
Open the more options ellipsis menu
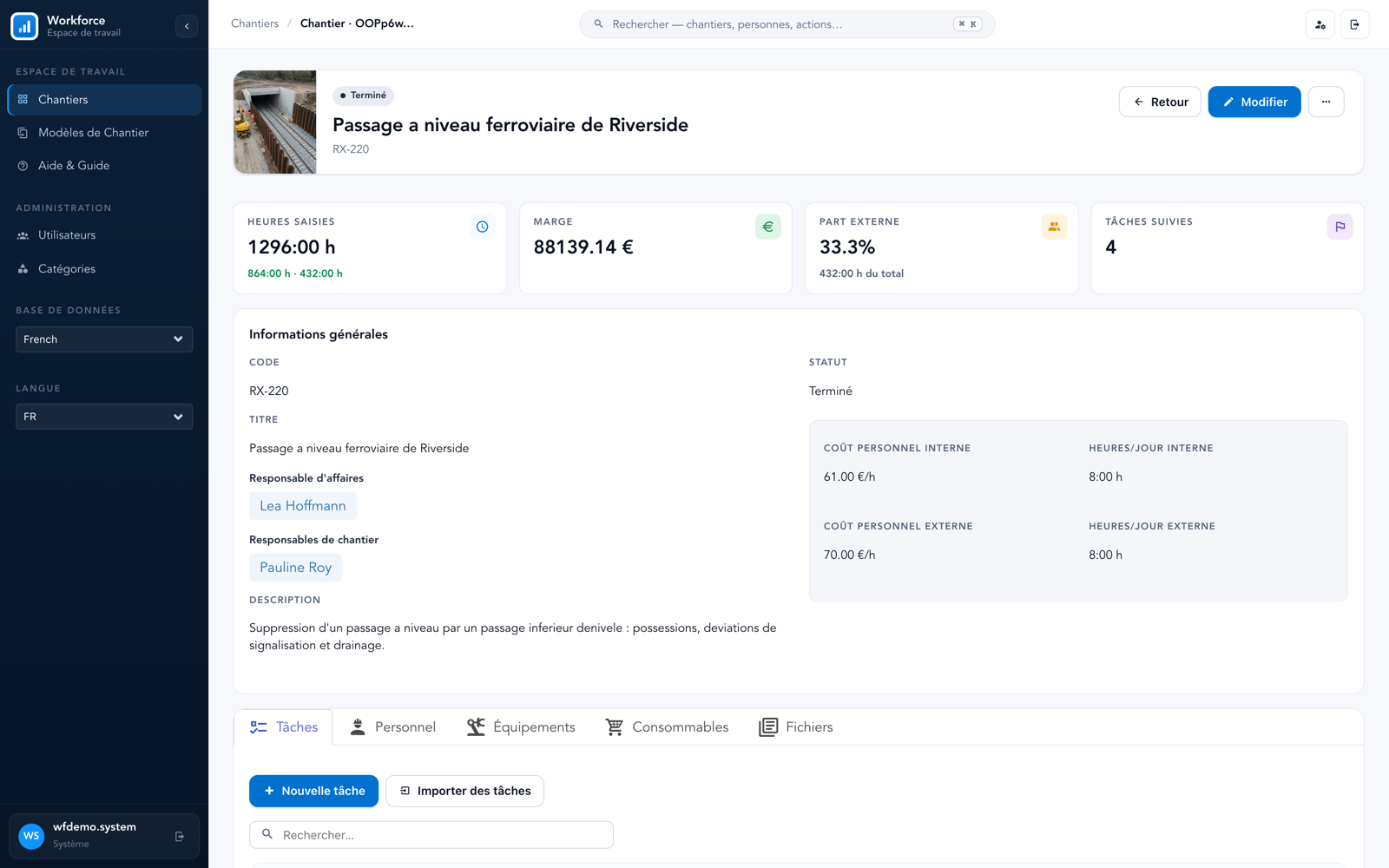pos(1326,102)
